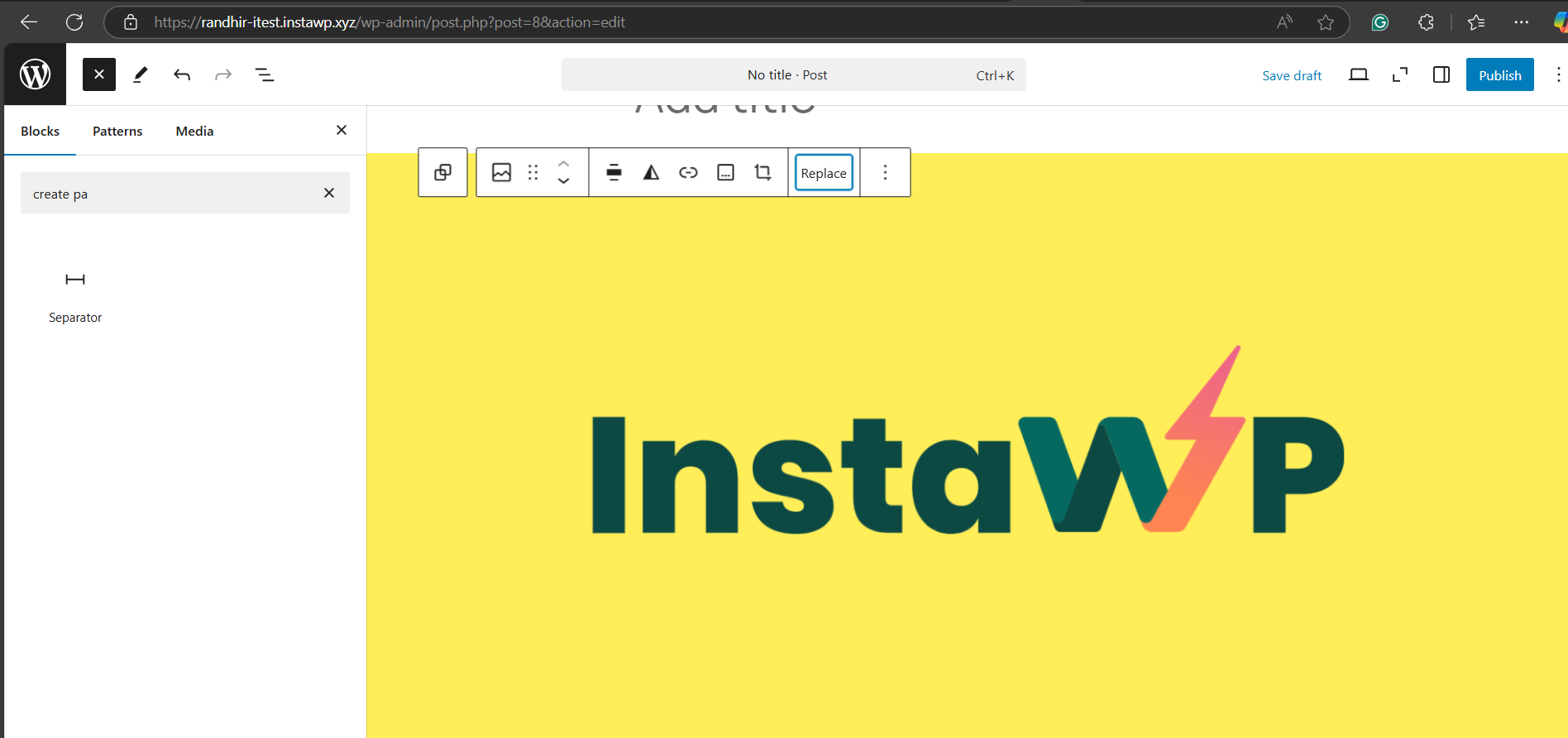Open browser Favorites list
1568x738 pixels.
coord(1476,22)
